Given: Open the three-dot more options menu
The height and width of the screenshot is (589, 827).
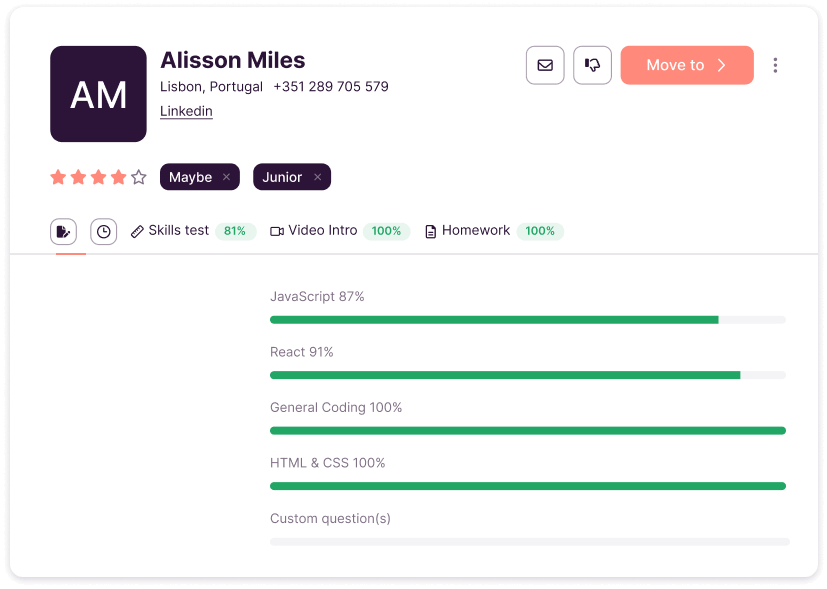Looking at the screenshot, I should pos(775,65).
